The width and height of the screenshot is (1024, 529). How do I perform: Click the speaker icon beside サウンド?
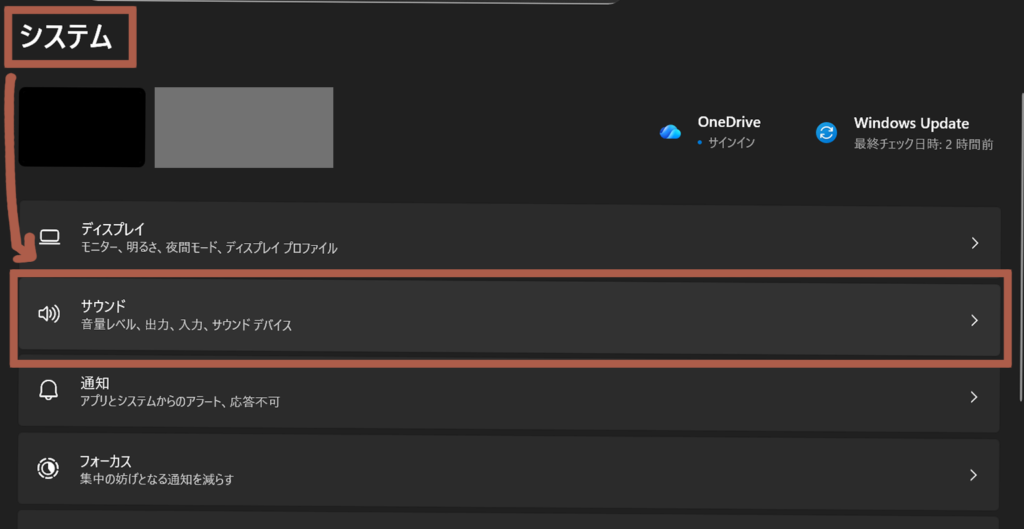pyautogui.click(x=49, y=314)
